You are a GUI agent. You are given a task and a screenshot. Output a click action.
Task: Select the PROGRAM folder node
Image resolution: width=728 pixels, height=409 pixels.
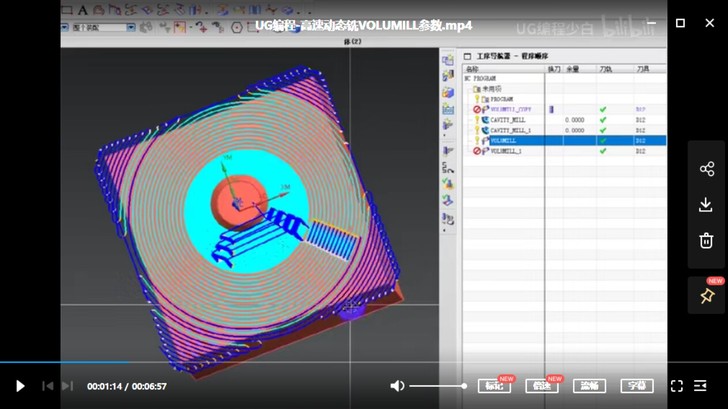(500, 99)
